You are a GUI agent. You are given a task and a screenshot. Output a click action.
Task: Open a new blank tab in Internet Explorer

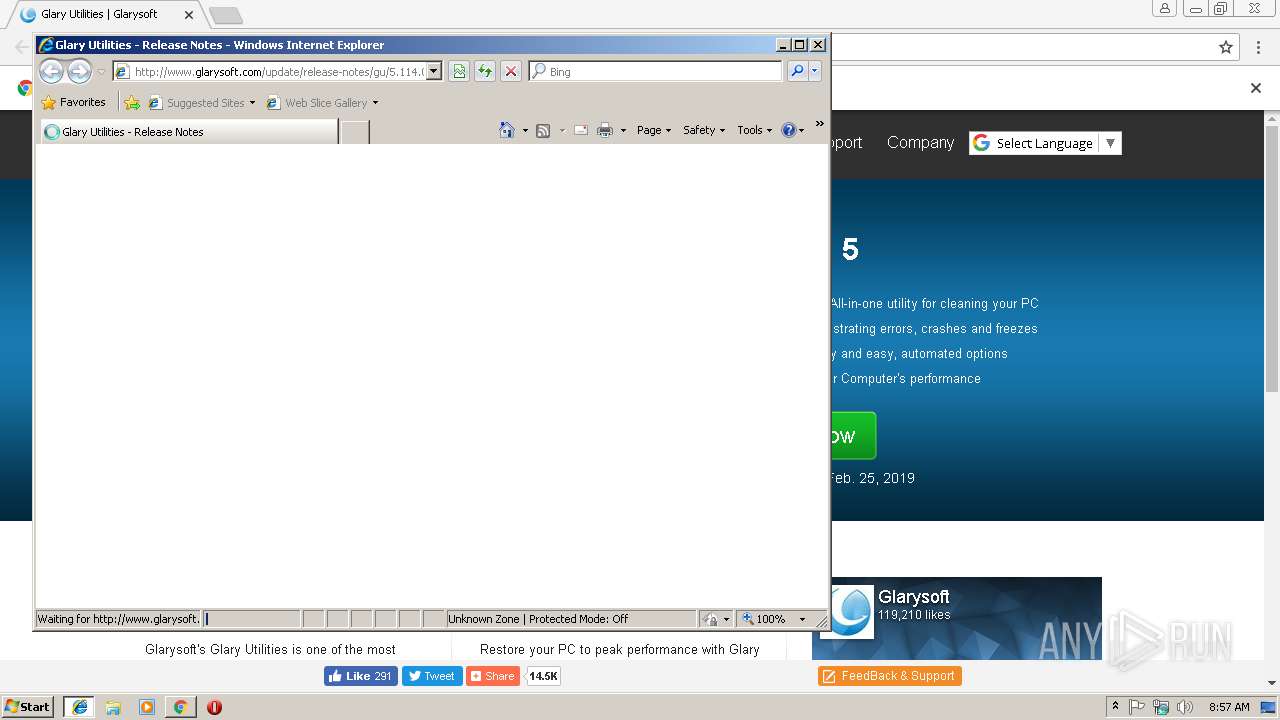(355, 132)
